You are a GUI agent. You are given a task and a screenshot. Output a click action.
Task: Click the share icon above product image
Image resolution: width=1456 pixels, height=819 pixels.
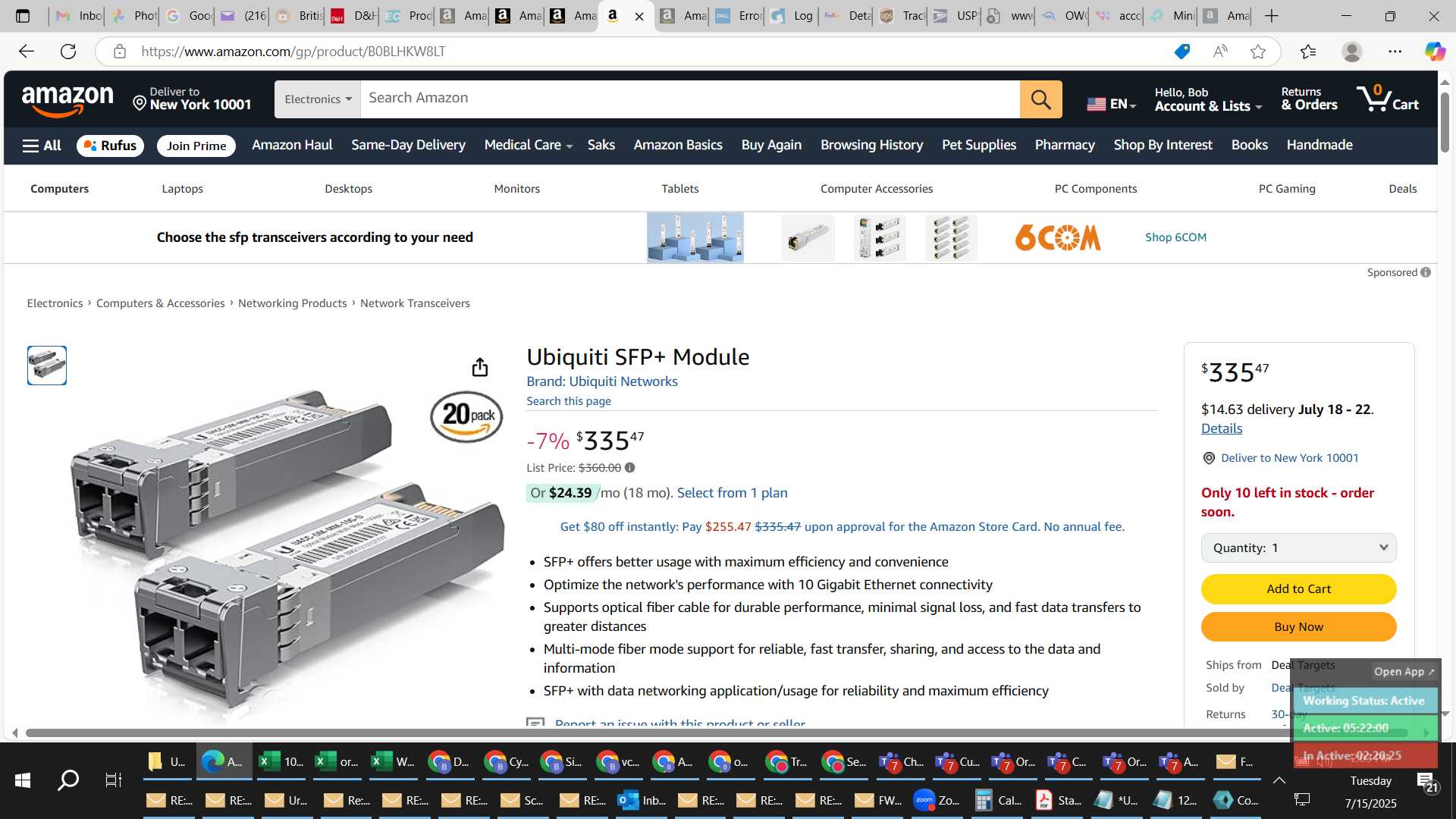(x=480, y=368)
